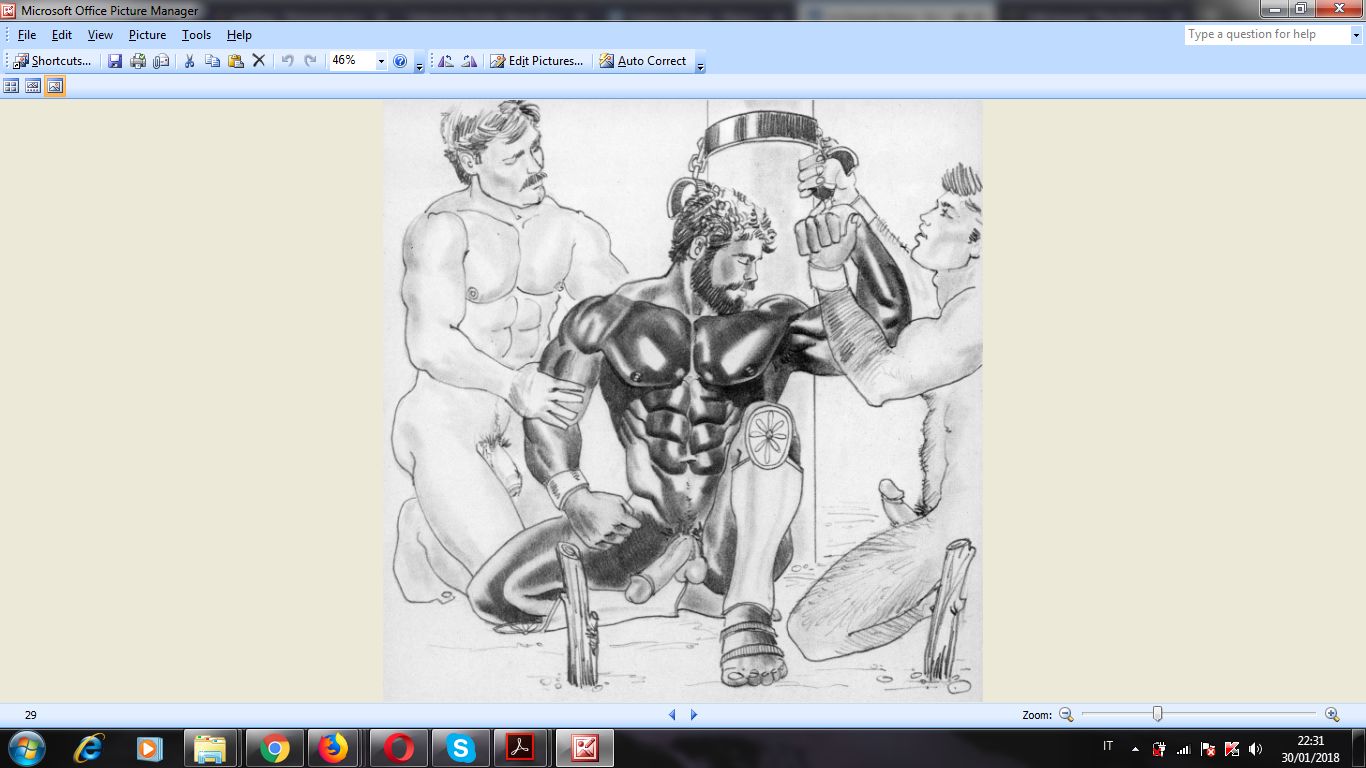This screenshot has height=768, width=1366.
Task: Click the Kaspersky tray icon
Action: [x=1232, y=748]
